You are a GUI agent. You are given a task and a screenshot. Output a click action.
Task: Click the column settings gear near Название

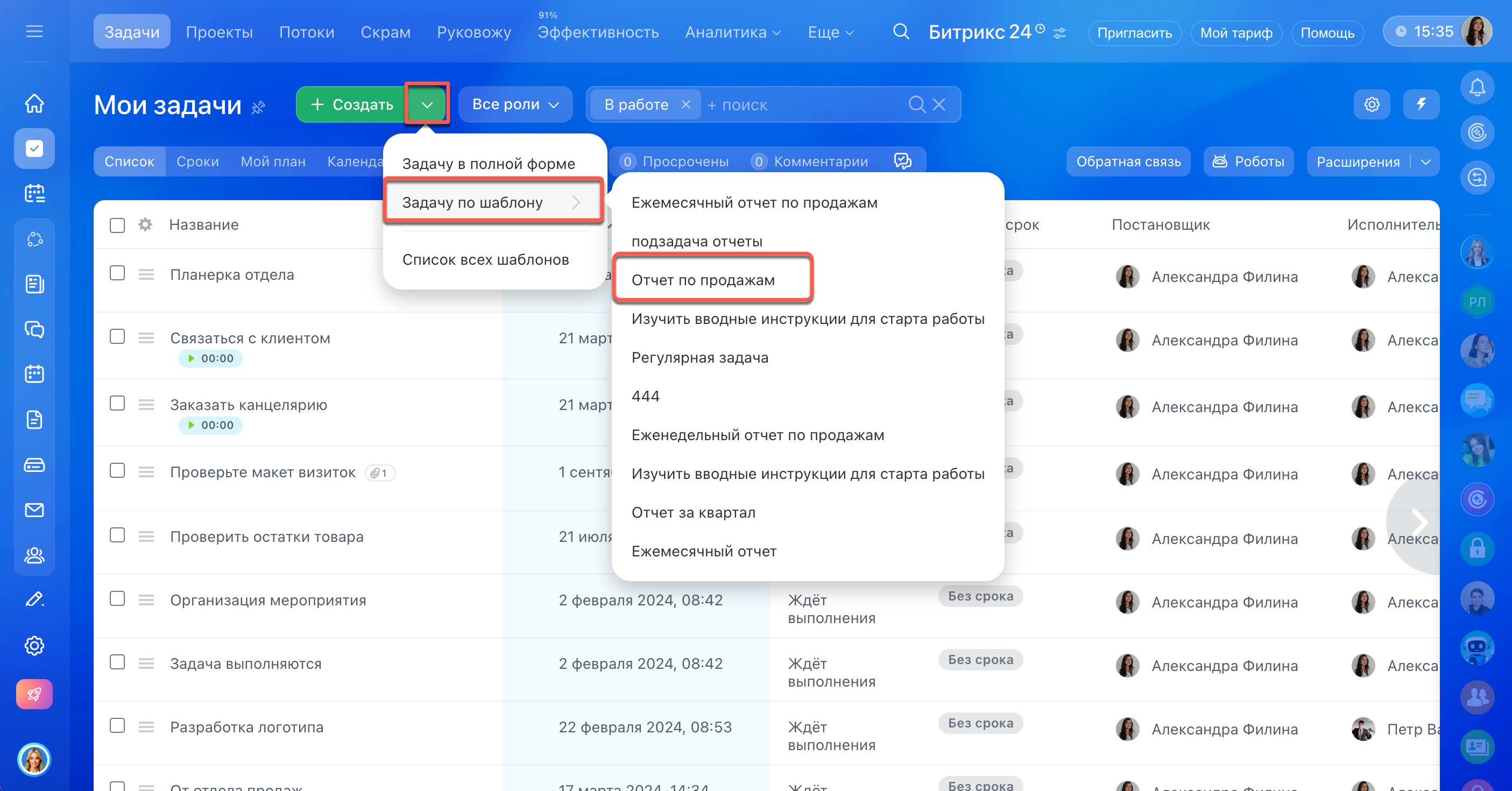pos(145,225)
